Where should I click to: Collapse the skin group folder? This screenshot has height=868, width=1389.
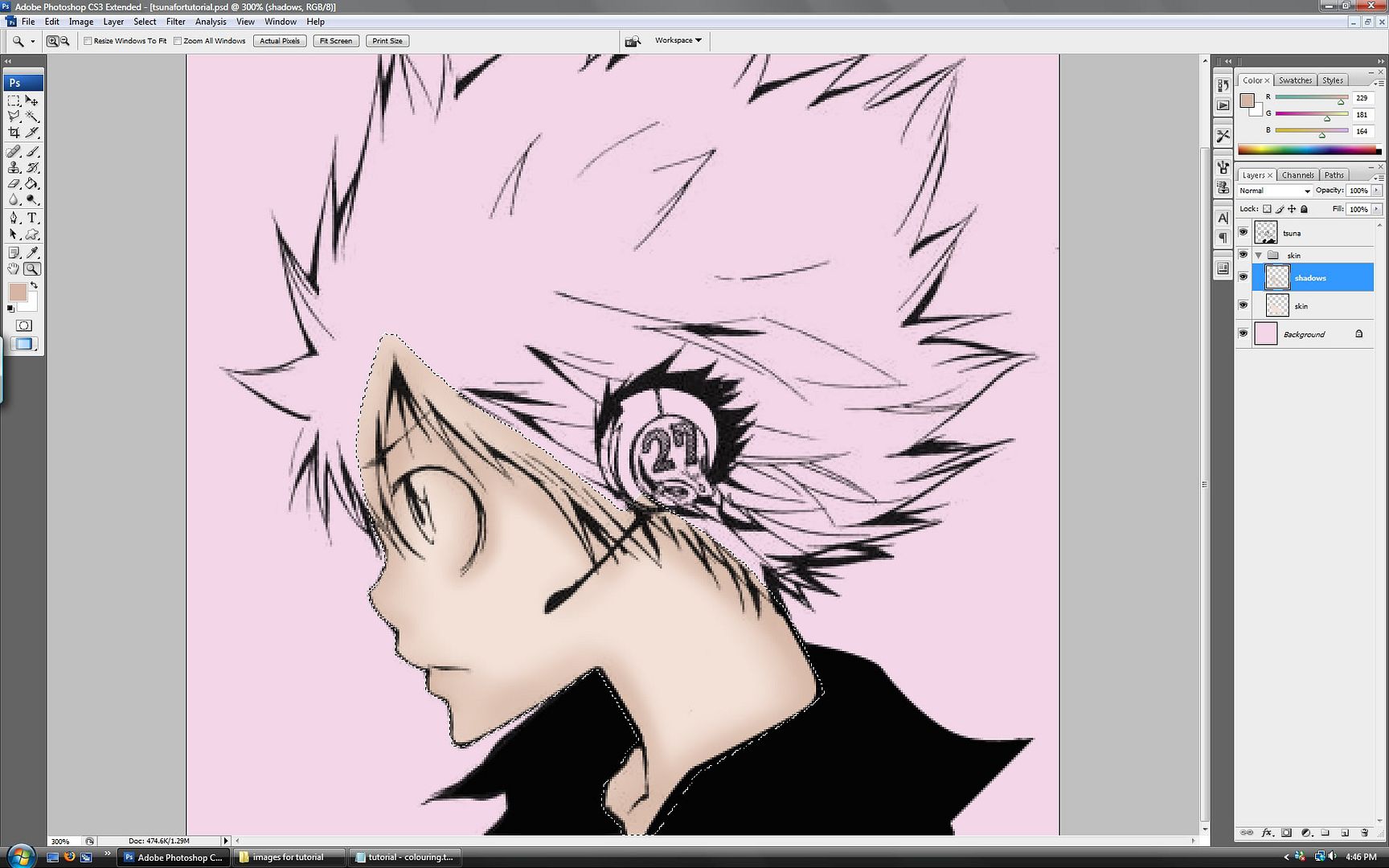pyautogui.click(x=1259, y=256)
